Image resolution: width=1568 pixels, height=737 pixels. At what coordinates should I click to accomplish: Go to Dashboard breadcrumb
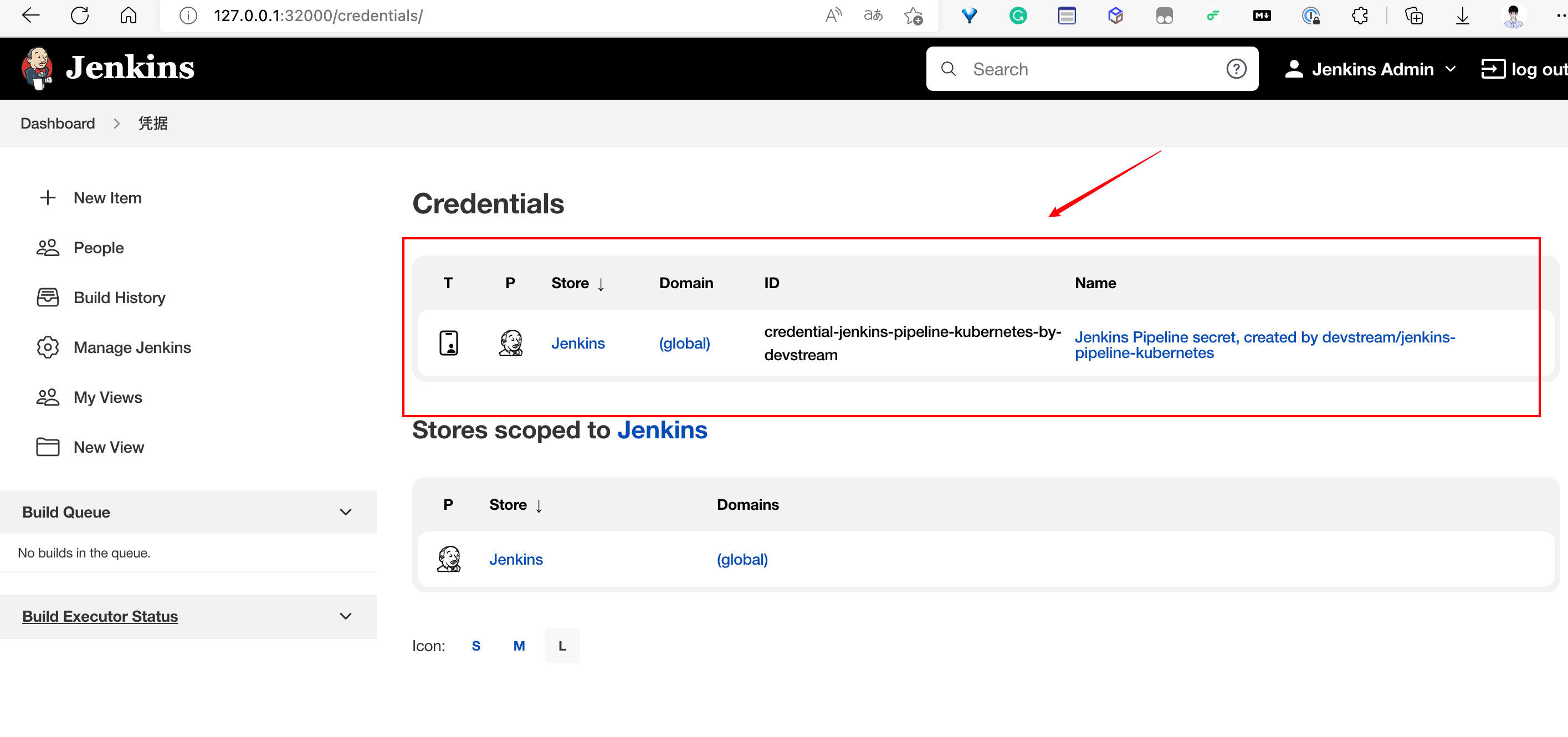[58, 124]
